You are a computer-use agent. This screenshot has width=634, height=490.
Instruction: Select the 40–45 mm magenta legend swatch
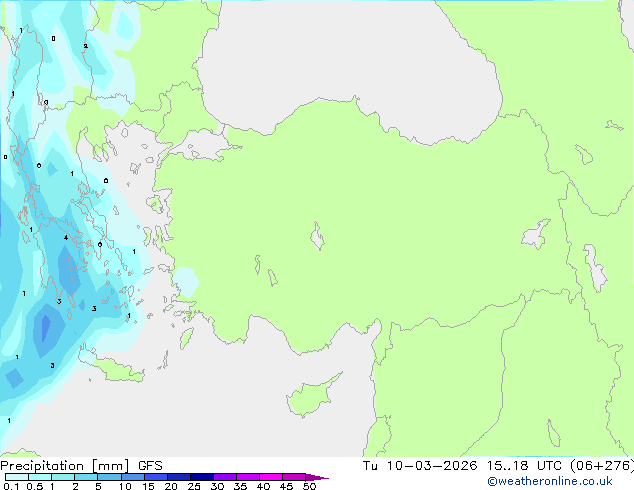pos(271,477)
